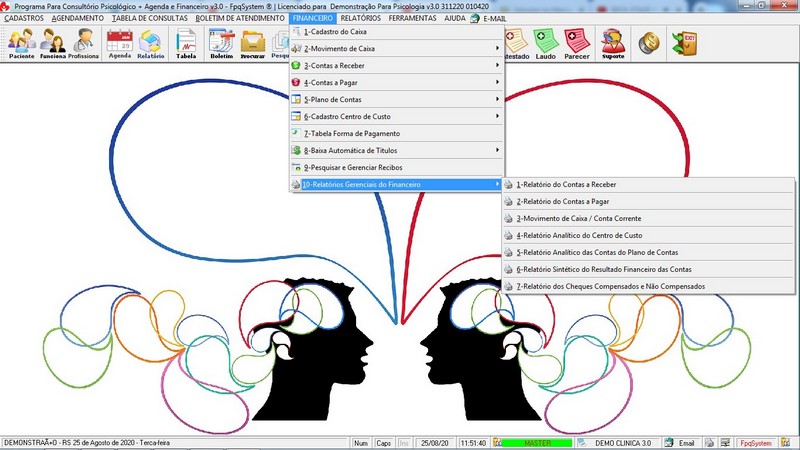Viewport: 800px width, 450px height.
Task: Open the Profissional toolbar icon
Action: tap(84, 44)
